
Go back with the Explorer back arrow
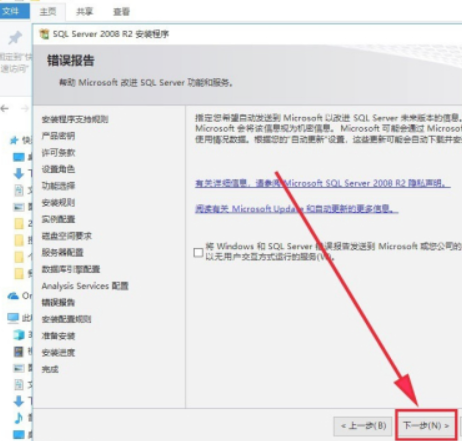[x=5, y=109]
